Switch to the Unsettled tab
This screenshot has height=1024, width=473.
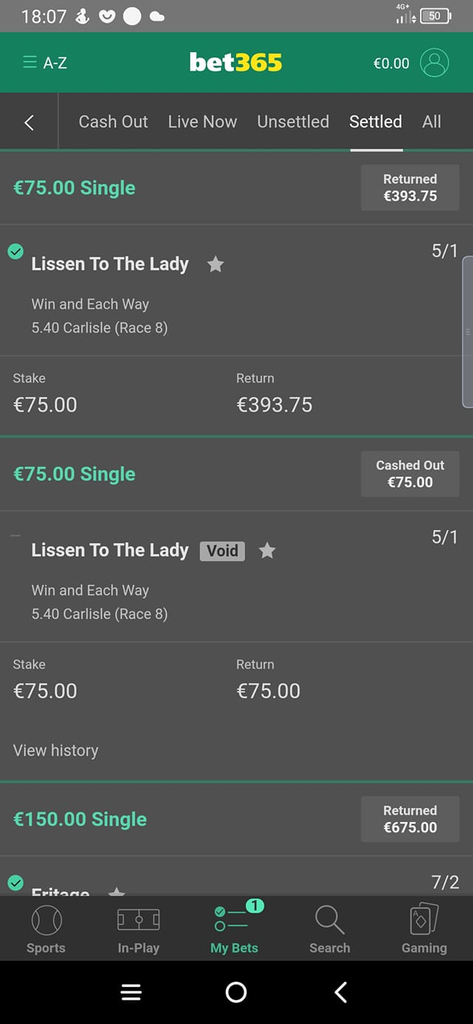tap(293, 121)
